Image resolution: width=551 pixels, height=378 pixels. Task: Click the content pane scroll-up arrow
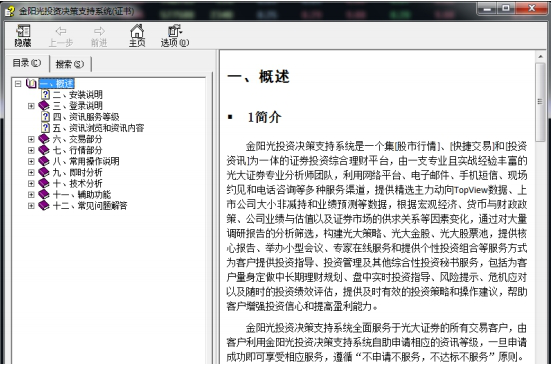point(540,56)
